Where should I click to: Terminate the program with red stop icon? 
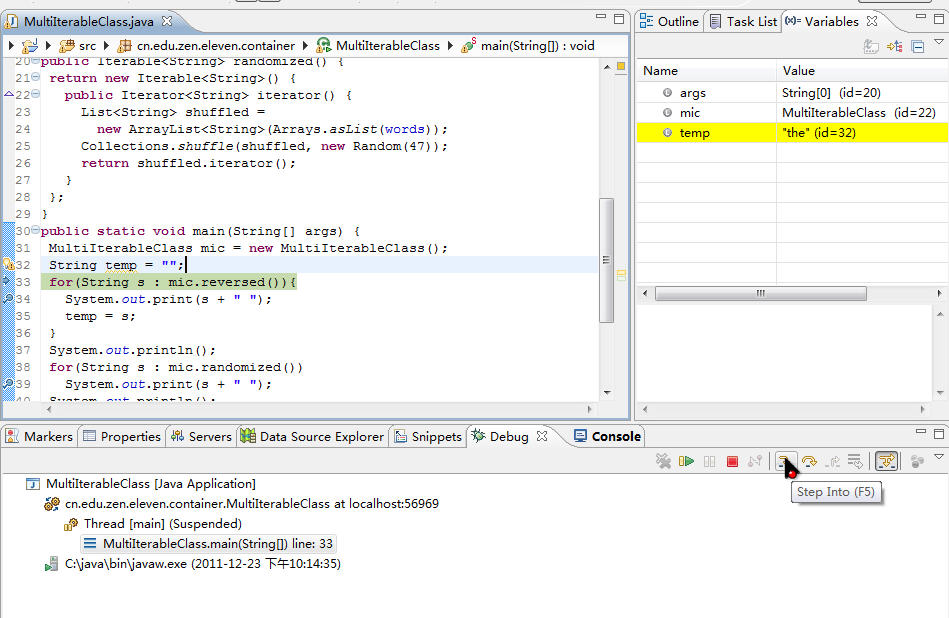click(x=732, y=461)
